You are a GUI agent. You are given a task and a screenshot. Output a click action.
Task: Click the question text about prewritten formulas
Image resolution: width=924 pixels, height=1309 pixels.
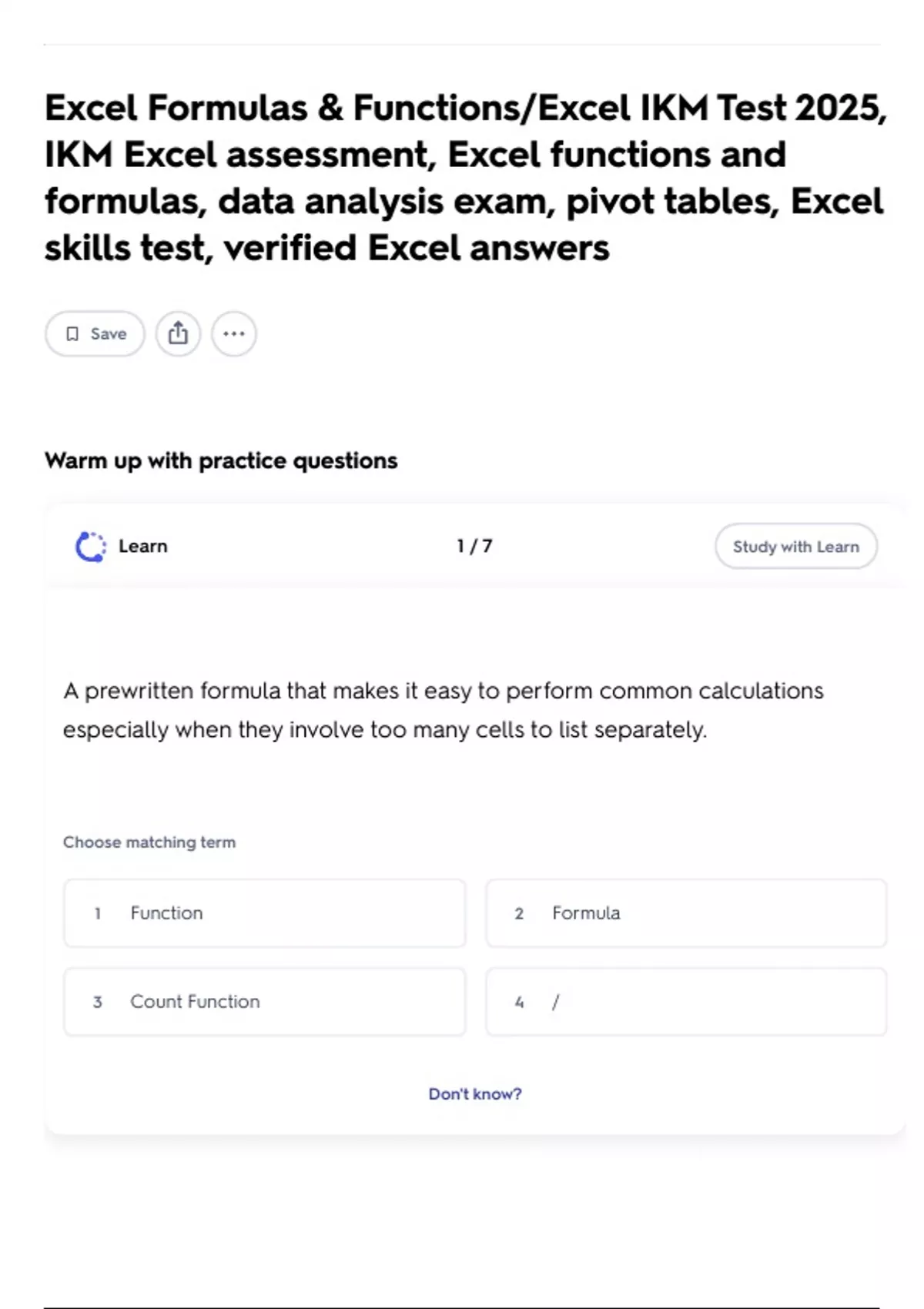[443, 709]
